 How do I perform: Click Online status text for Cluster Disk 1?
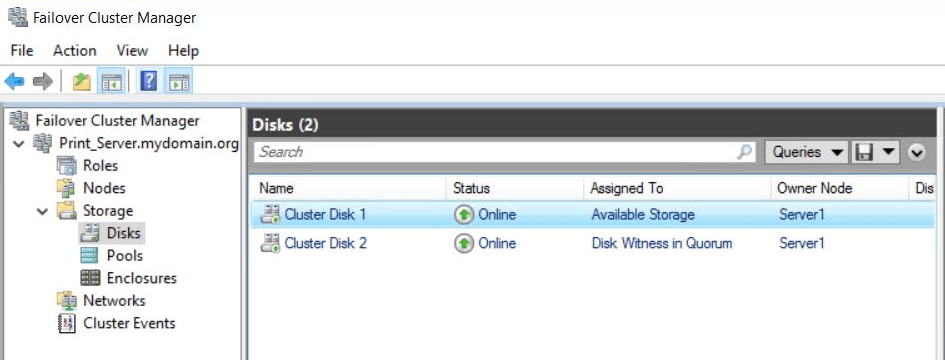[497, 215]
